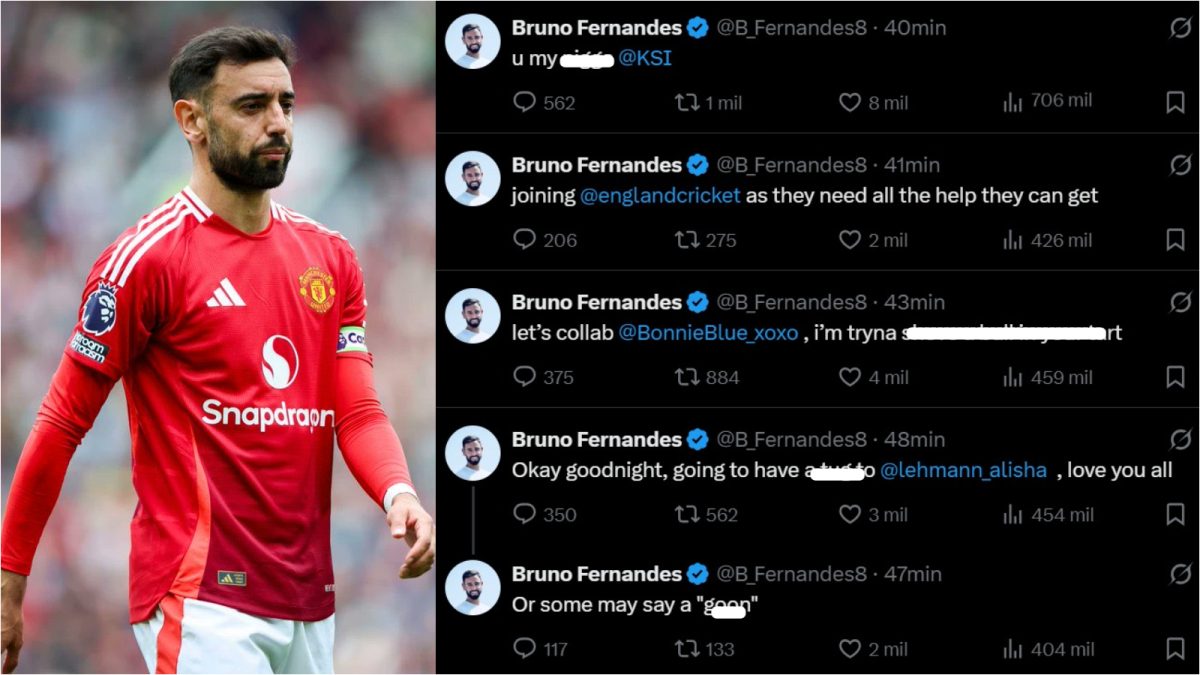Toggle like on the KSI tweet
Screen dimensions: 1200x675
pos(848,100)
